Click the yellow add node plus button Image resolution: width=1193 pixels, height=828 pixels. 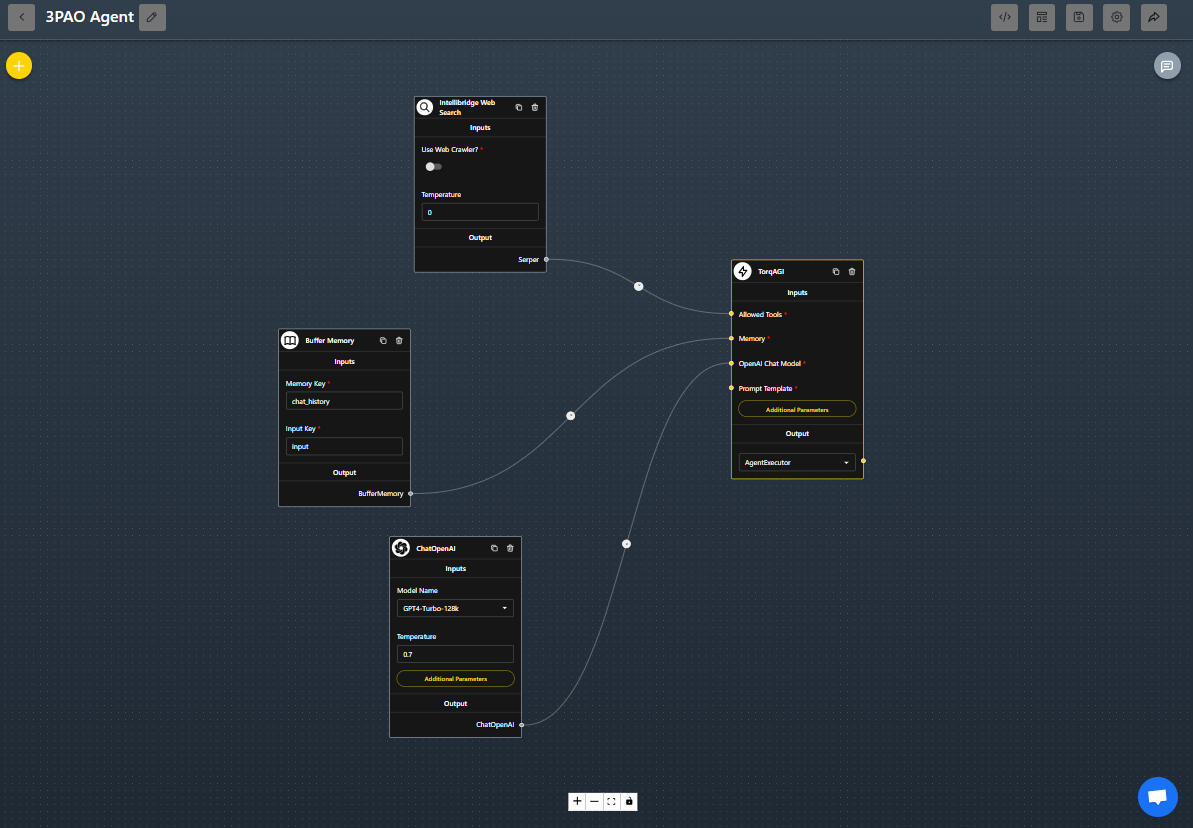(x=19, y=66)
